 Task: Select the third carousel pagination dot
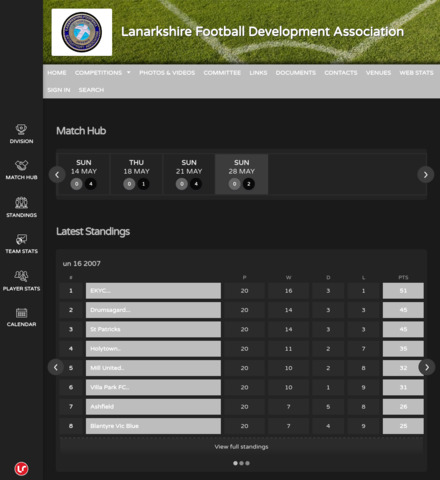tap(247, 463)
